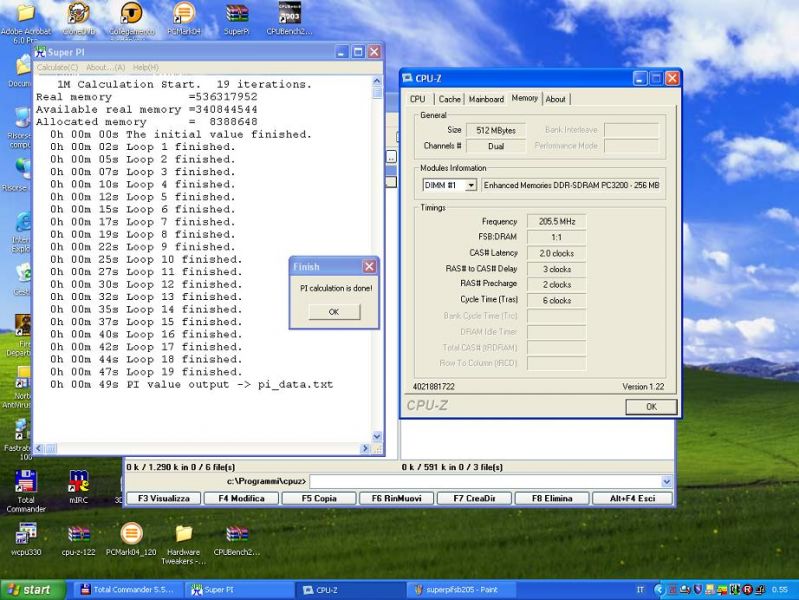Click the F6 RinMuovi button
Image resolution: width=799 pixels, height=600 pixels.
pos(396,498)
